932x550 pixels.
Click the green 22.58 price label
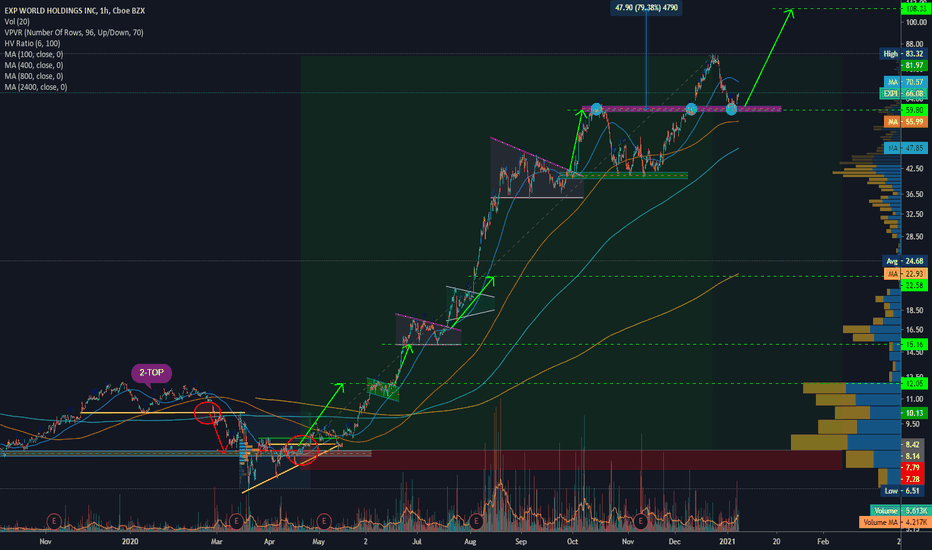[x=915, y=286]
